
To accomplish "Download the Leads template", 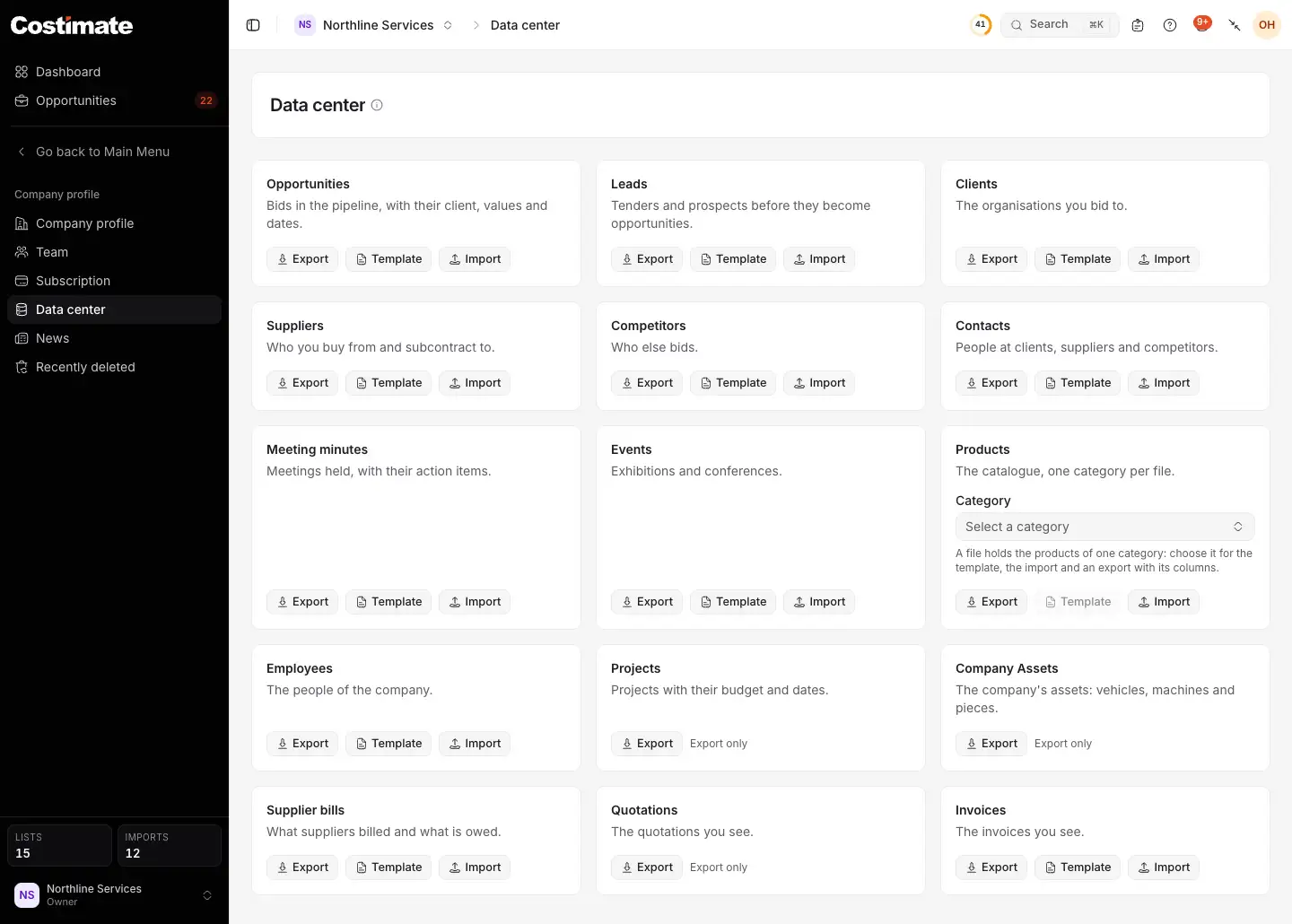I will click(x=733, y=259).
